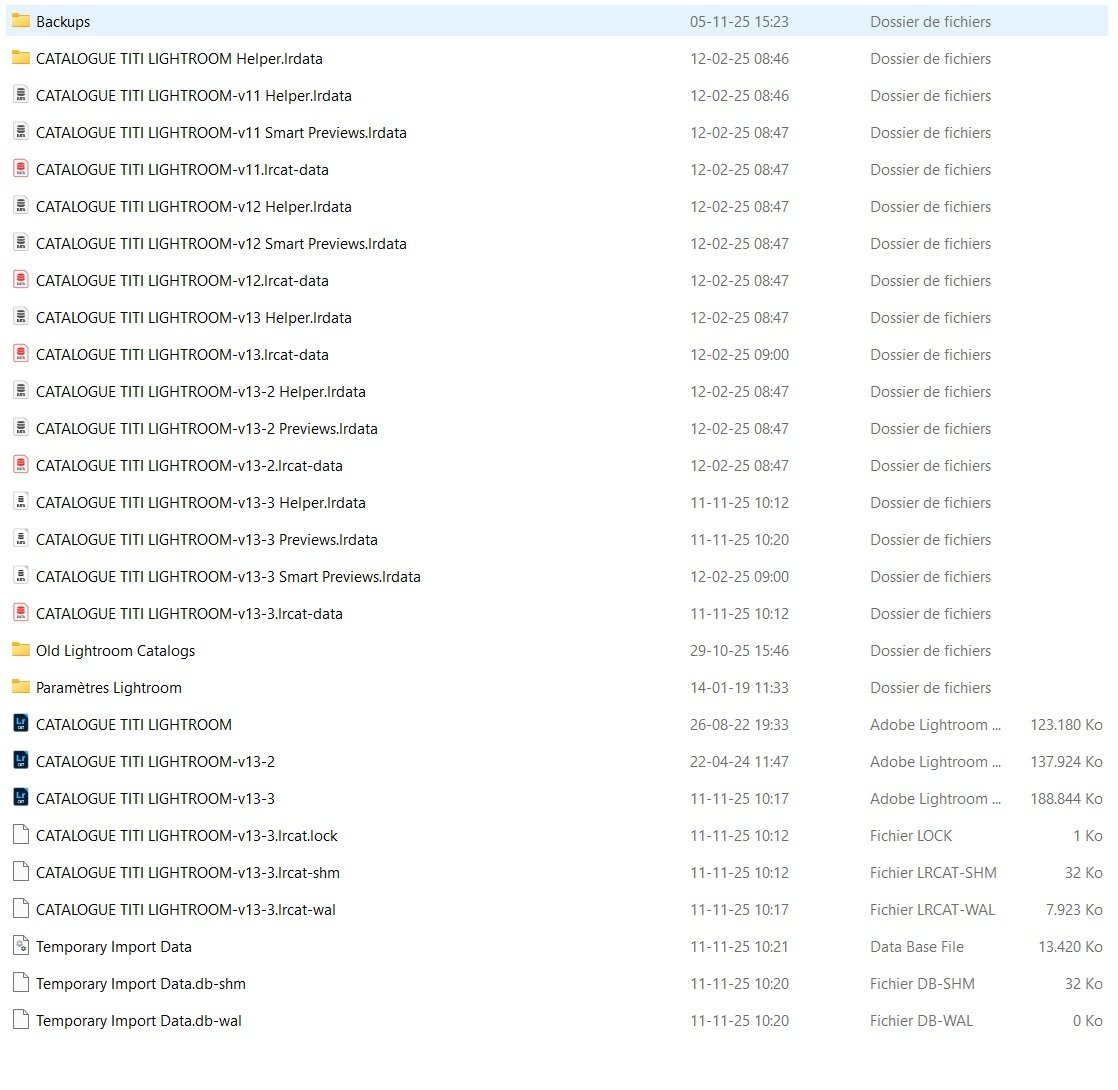Select CATALOGUE TITI LIGHTROOM-v13-3 catalog file name
Viewport: 1118px width, 1090px height.
coord(155,799)
